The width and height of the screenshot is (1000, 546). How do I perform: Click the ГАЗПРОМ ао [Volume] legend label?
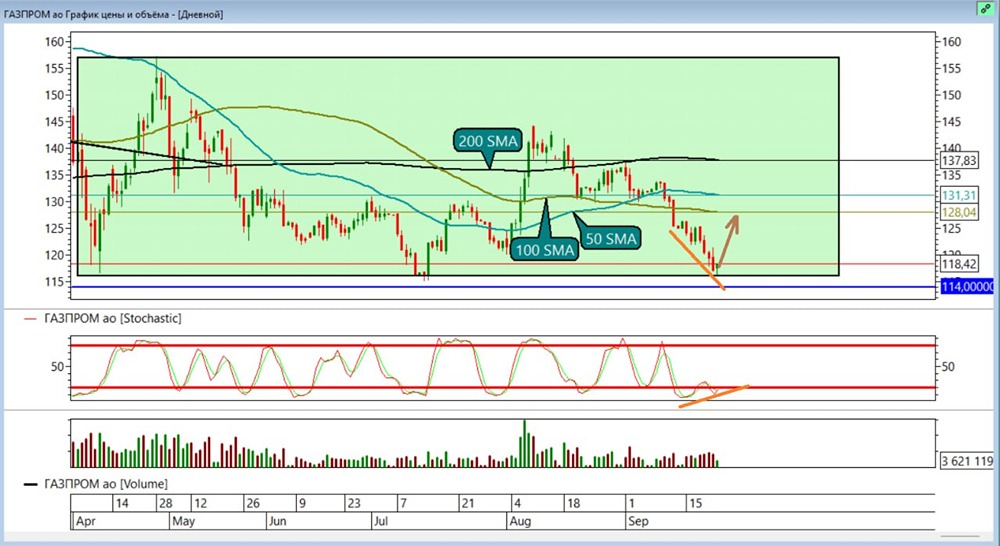tap(106, 484)
